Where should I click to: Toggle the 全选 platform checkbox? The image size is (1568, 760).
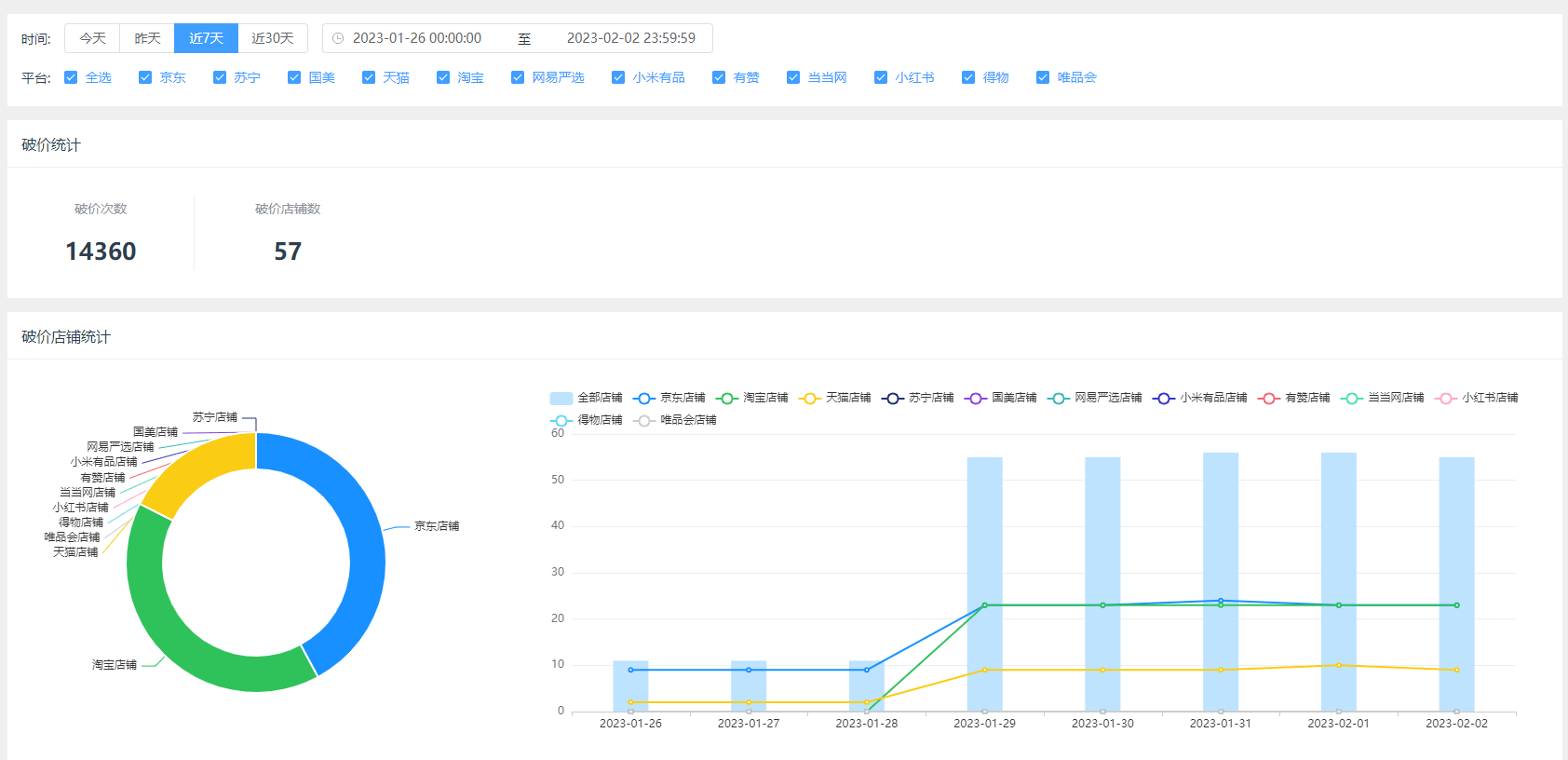pyautogui.click(x=71, y=77)
